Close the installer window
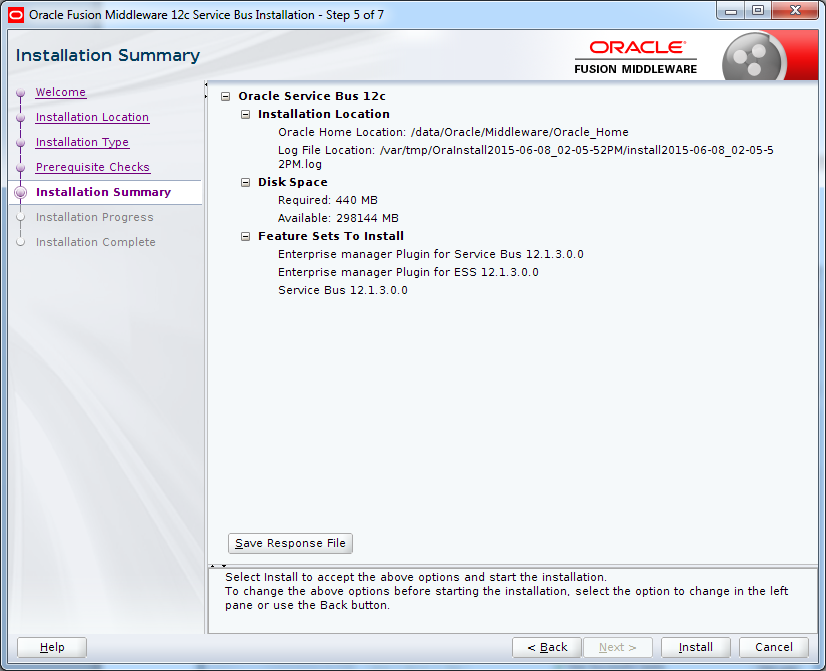The height and width of the screenshot is (671, 826). point(795,11)
